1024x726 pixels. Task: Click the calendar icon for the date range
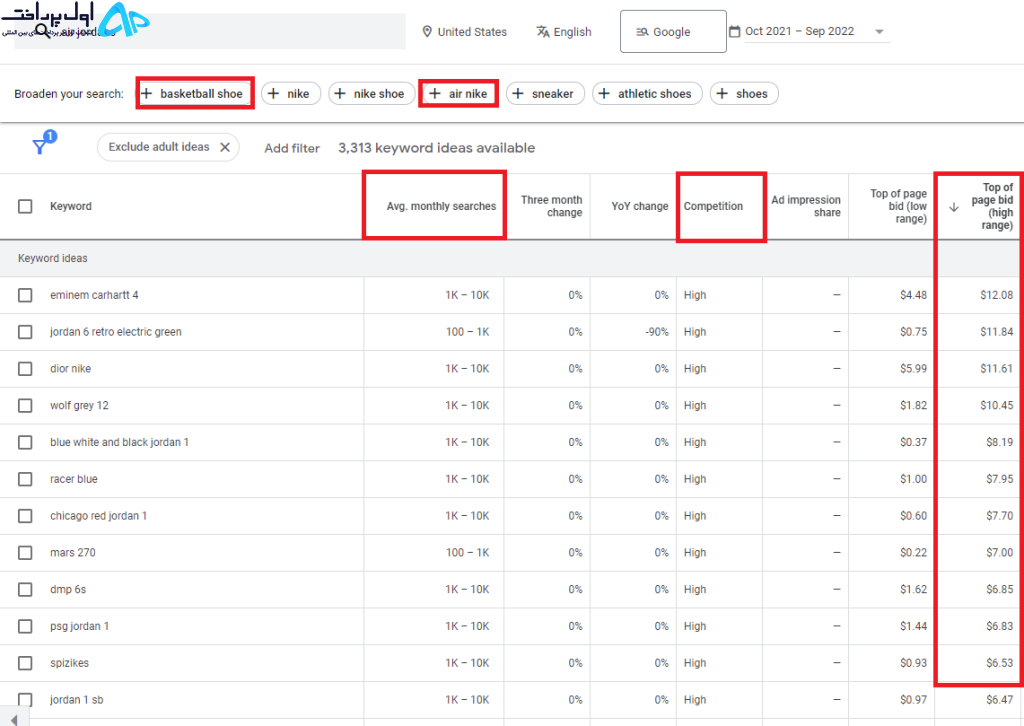tap(735, 31)
